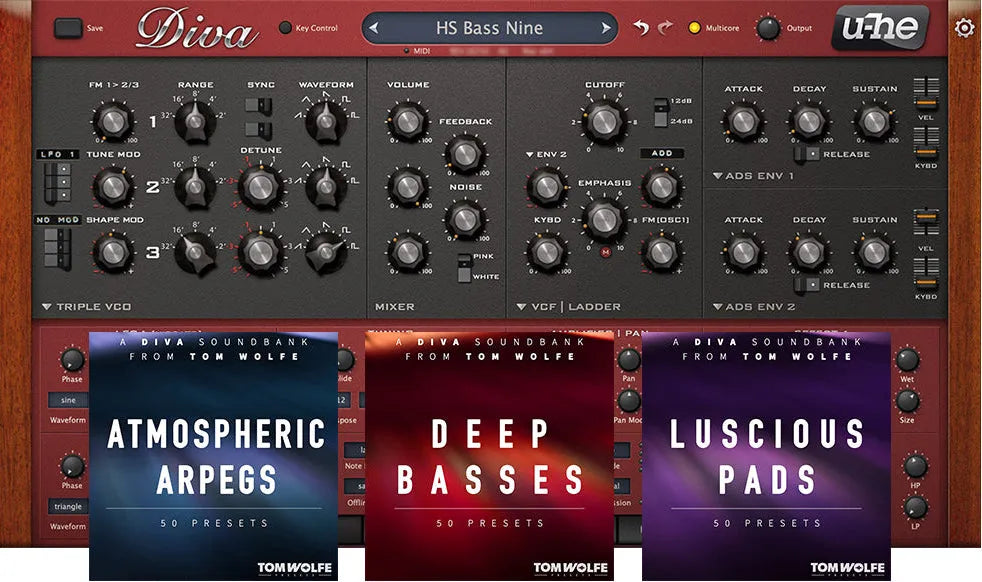This screenshot has width=982, height=582.
Task: Open the ENV 2 modulation source menu
Action: (545, 154)
